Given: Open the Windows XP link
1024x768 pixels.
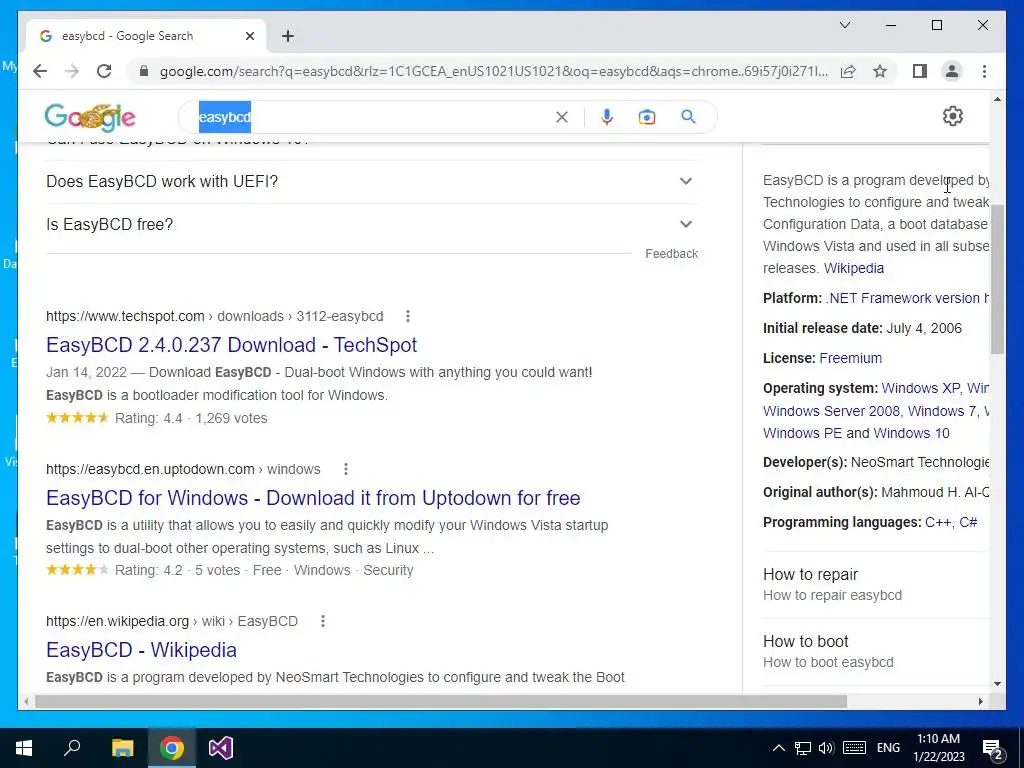Looking at the screenshot, I should 921,389.
